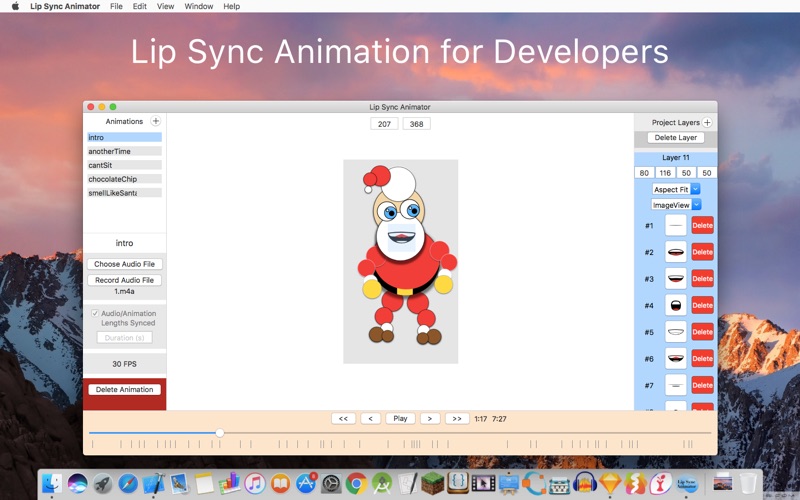Add a new project layer
Screen dimensions: 800x500
708,122
